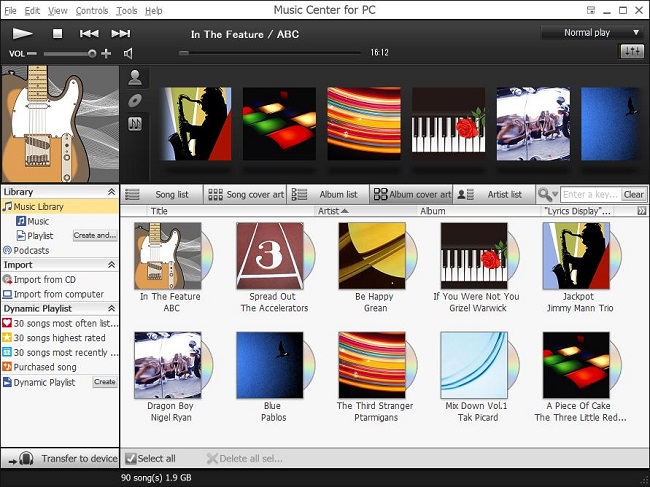Seek on the playback progress bar

click(270, 53)
